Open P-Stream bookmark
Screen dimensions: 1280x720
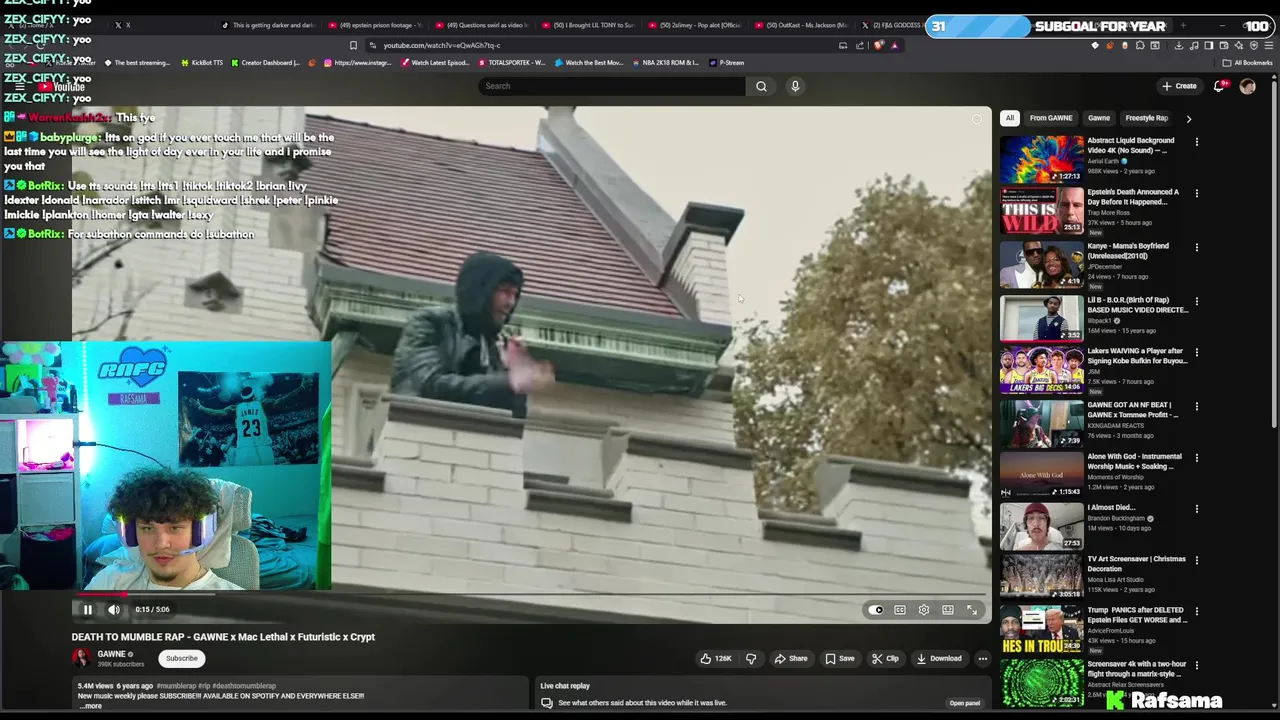click(727, 63)
